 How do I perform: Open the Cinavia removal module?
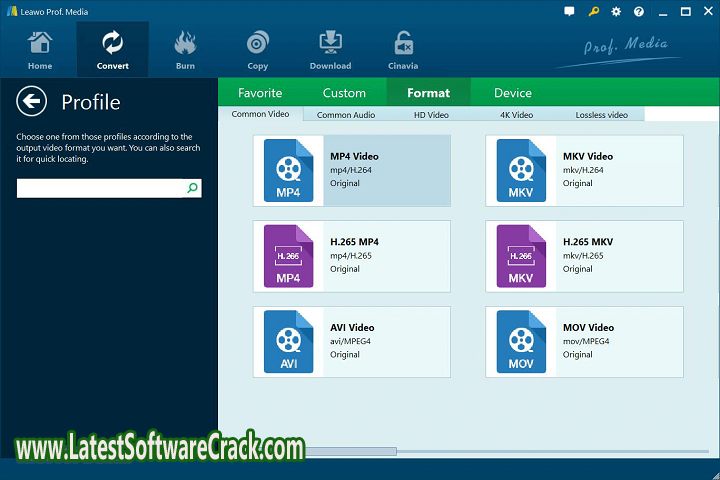coord(404,50)
